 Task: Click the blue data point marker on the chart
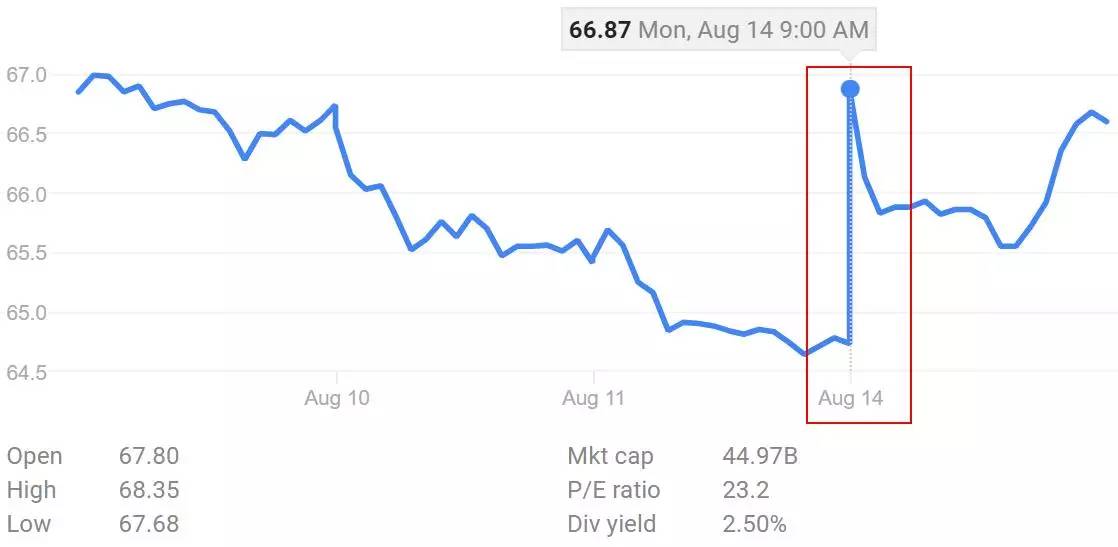[850, 89]
